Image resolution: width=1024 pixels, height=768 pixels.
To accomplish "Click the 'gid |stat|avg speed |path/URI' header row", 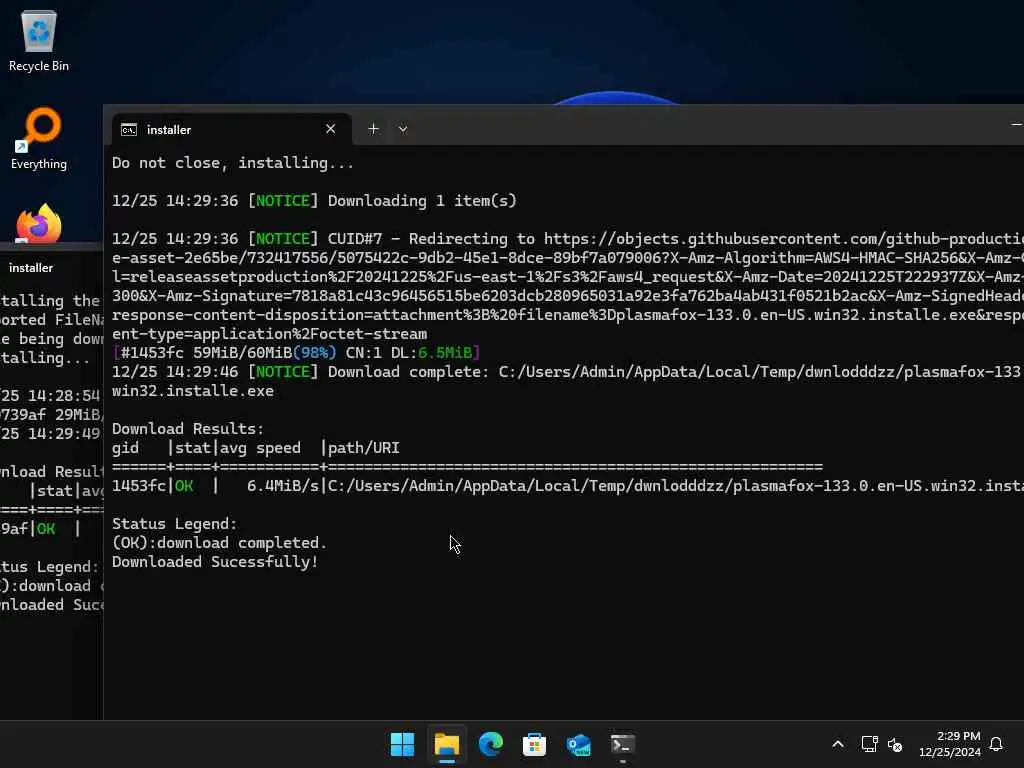I will pyautogui.click(x=255, y=448).
